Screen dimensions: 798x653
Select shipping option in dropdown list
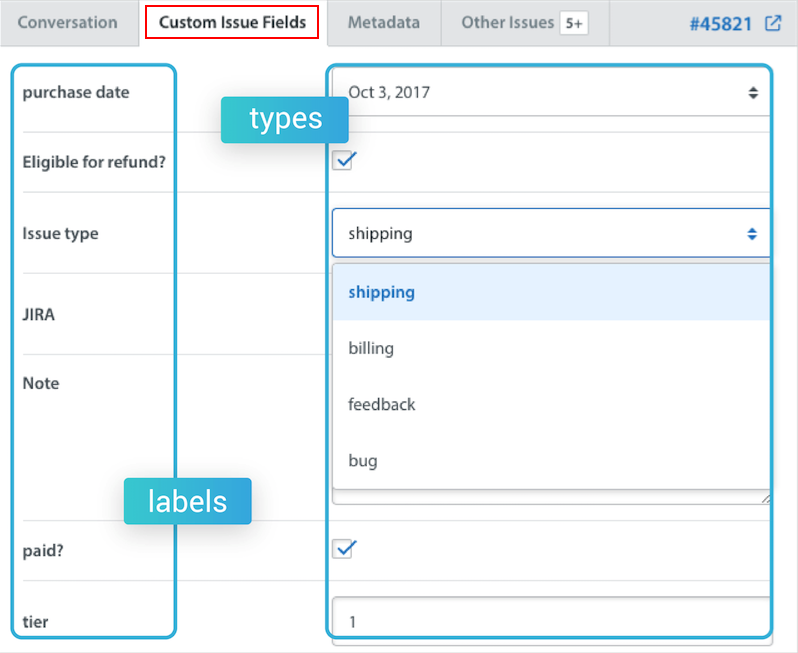381,293
